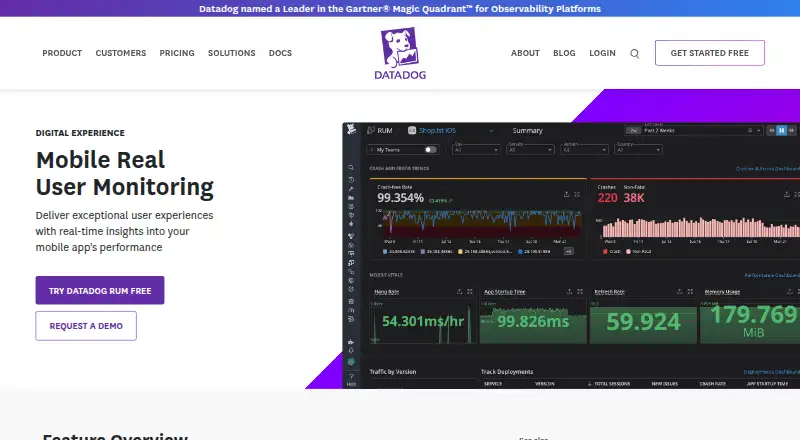800x440 pixels.
Task: Open the CUSTOMERS menu item
Action: (121, 53)
